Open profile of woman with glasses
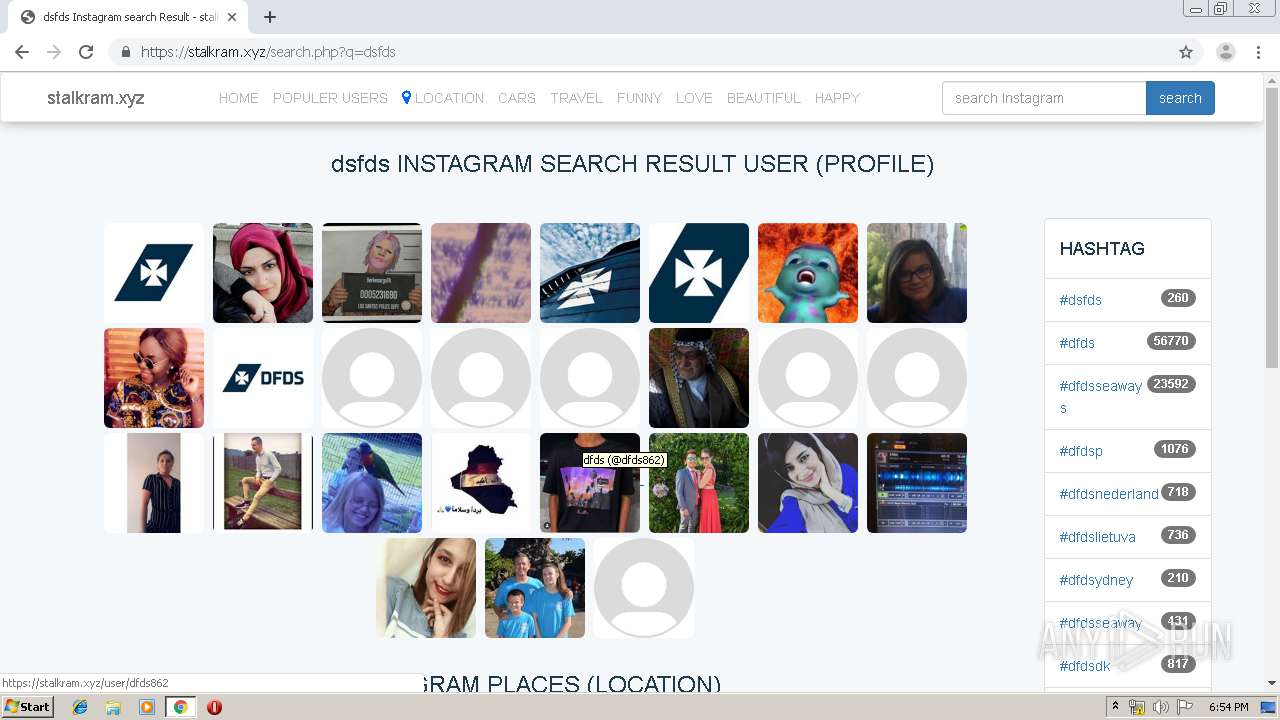The height and width of the screenshot is (720, 1280). click(x=917, y=273)
